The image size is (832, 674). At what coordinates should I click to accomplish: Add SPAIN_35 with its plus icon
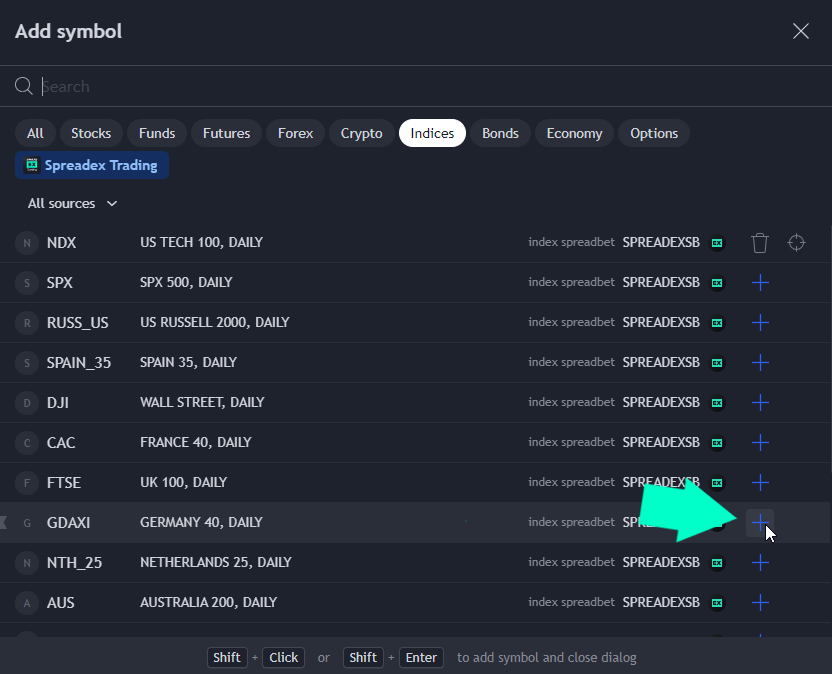(760, 363)
